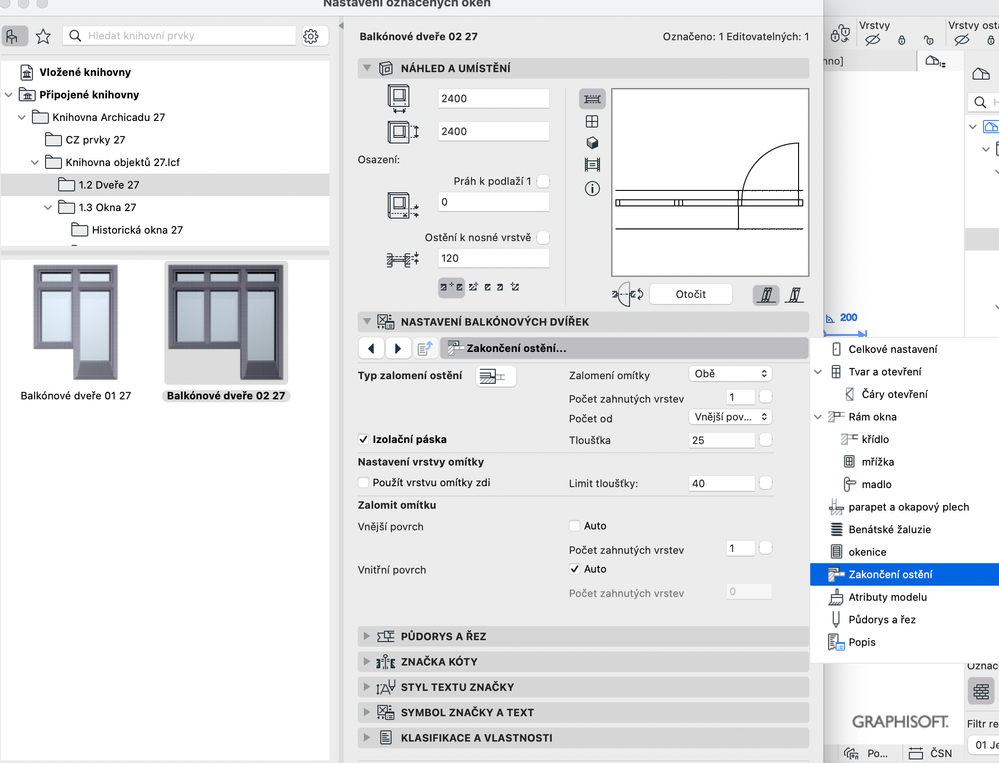999x763 pixels.
Task: Choose the highlighted opening orientation icon
Action: tap(766, 294)
